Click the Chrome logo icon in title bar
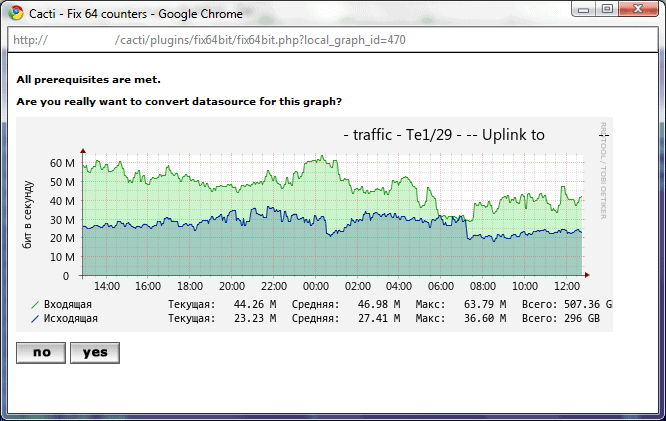The width and height of the screenshot is (666, 421). 16,13
